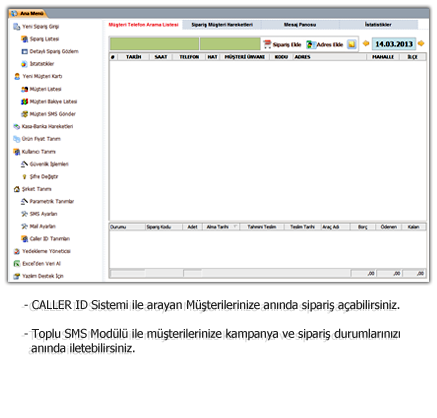Image resolution: width=437 pixels, height=418 pixels.
Task: Click the yellow note icon in toolbar
Action: pos(352,44)
